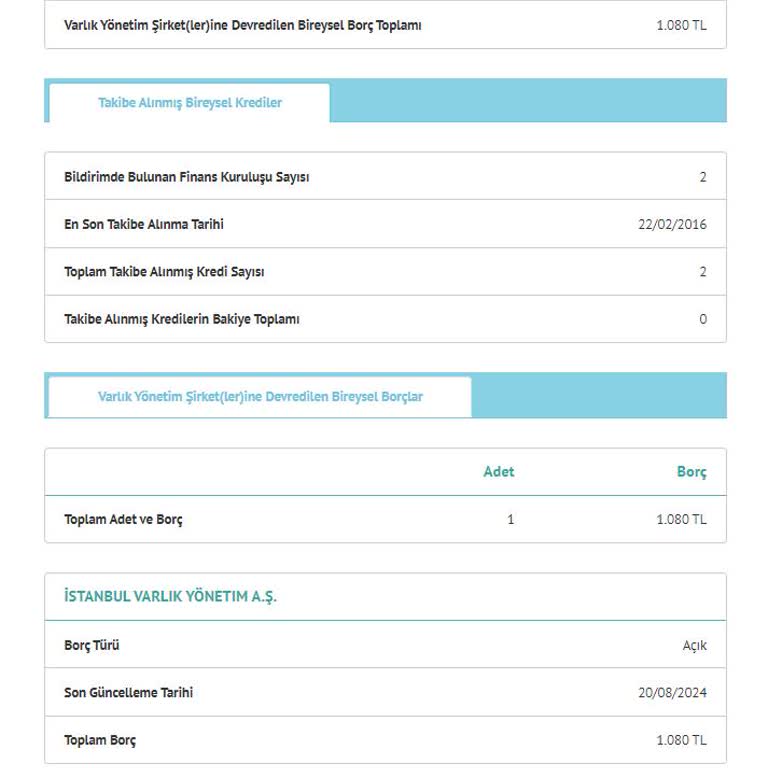Select the Adet value 1

(510, 520)
